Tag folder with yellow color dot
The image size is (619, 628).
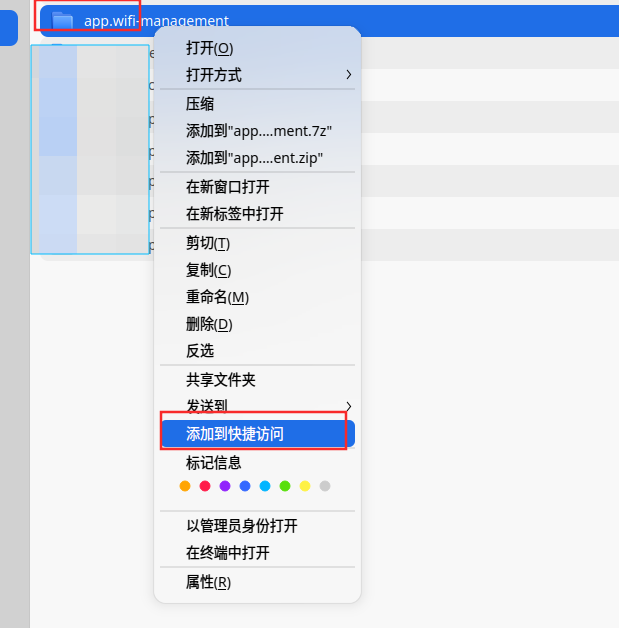[x=305, y=486]
